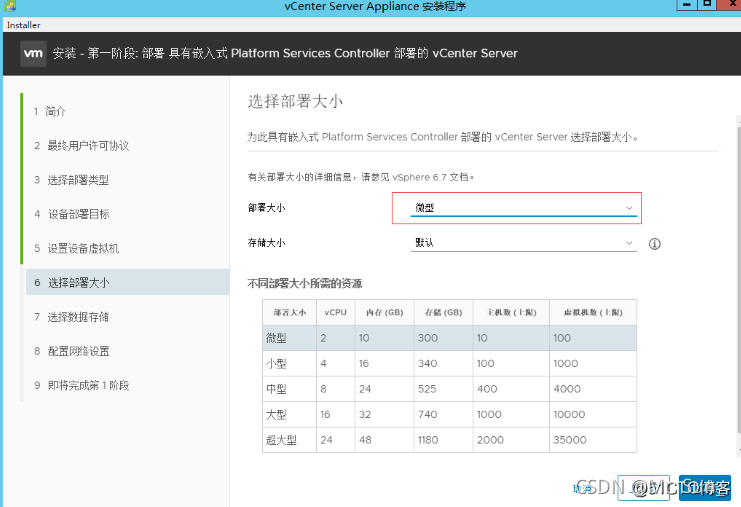
Task: Click the 微型 row in resource table
Action: (449, 338)
